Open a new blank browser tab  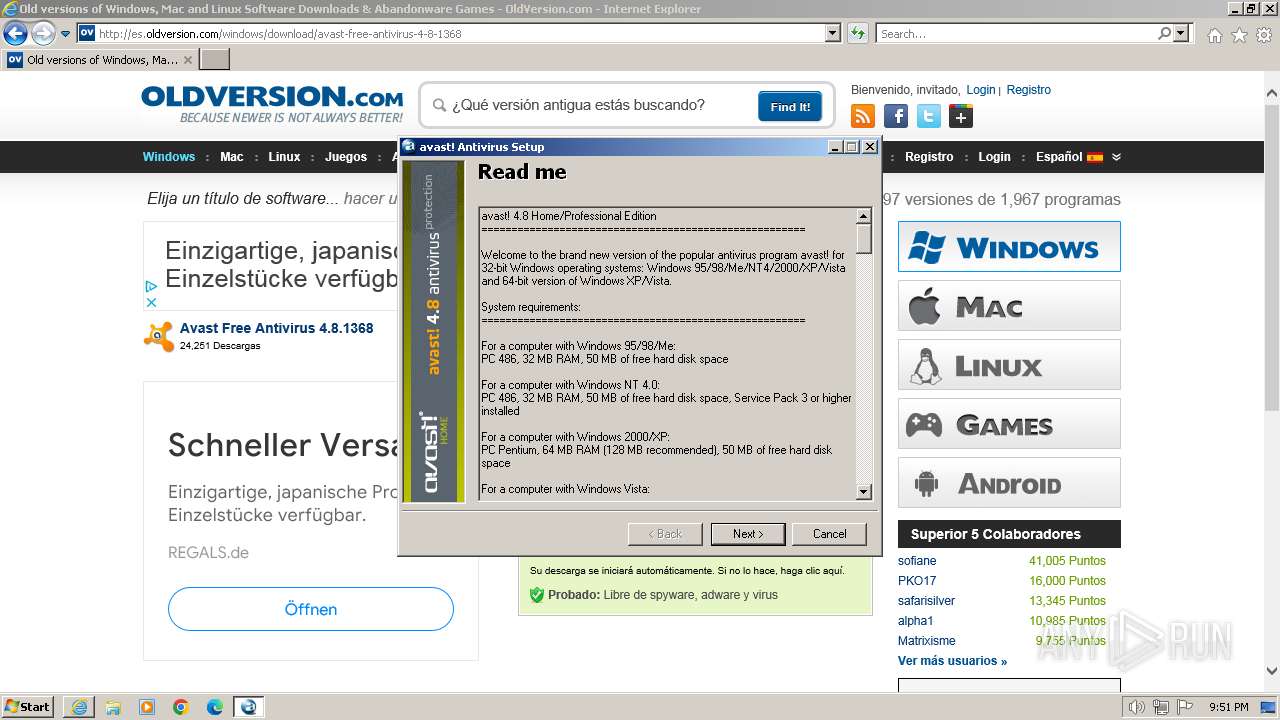pos(215,60)
